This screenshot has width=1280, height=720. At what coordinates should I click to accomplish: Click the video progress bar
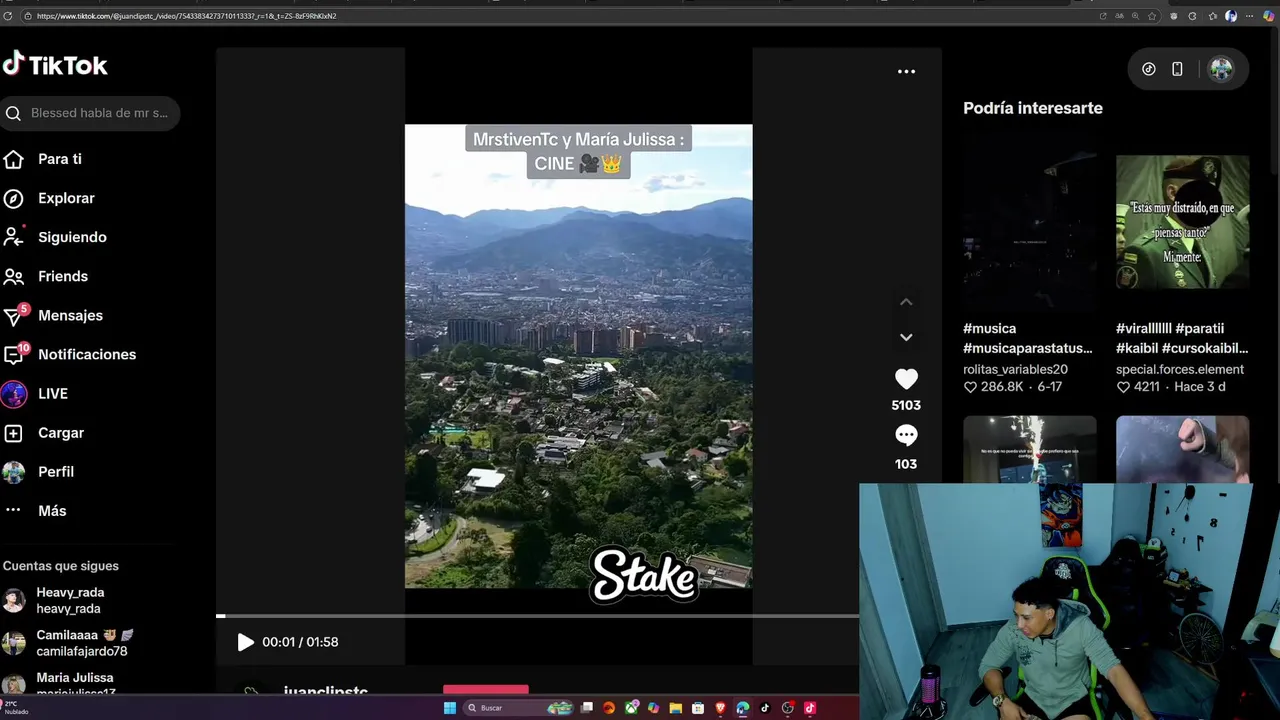(x=537, y=616)
